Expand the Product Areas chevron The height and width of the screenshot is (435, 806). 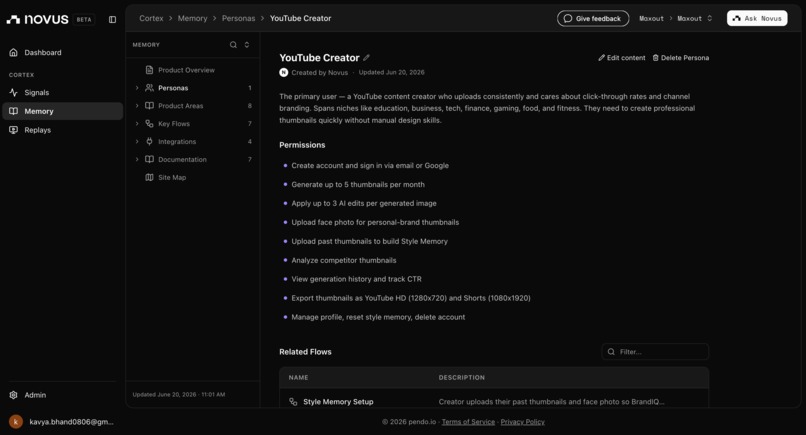click(137, 106)
